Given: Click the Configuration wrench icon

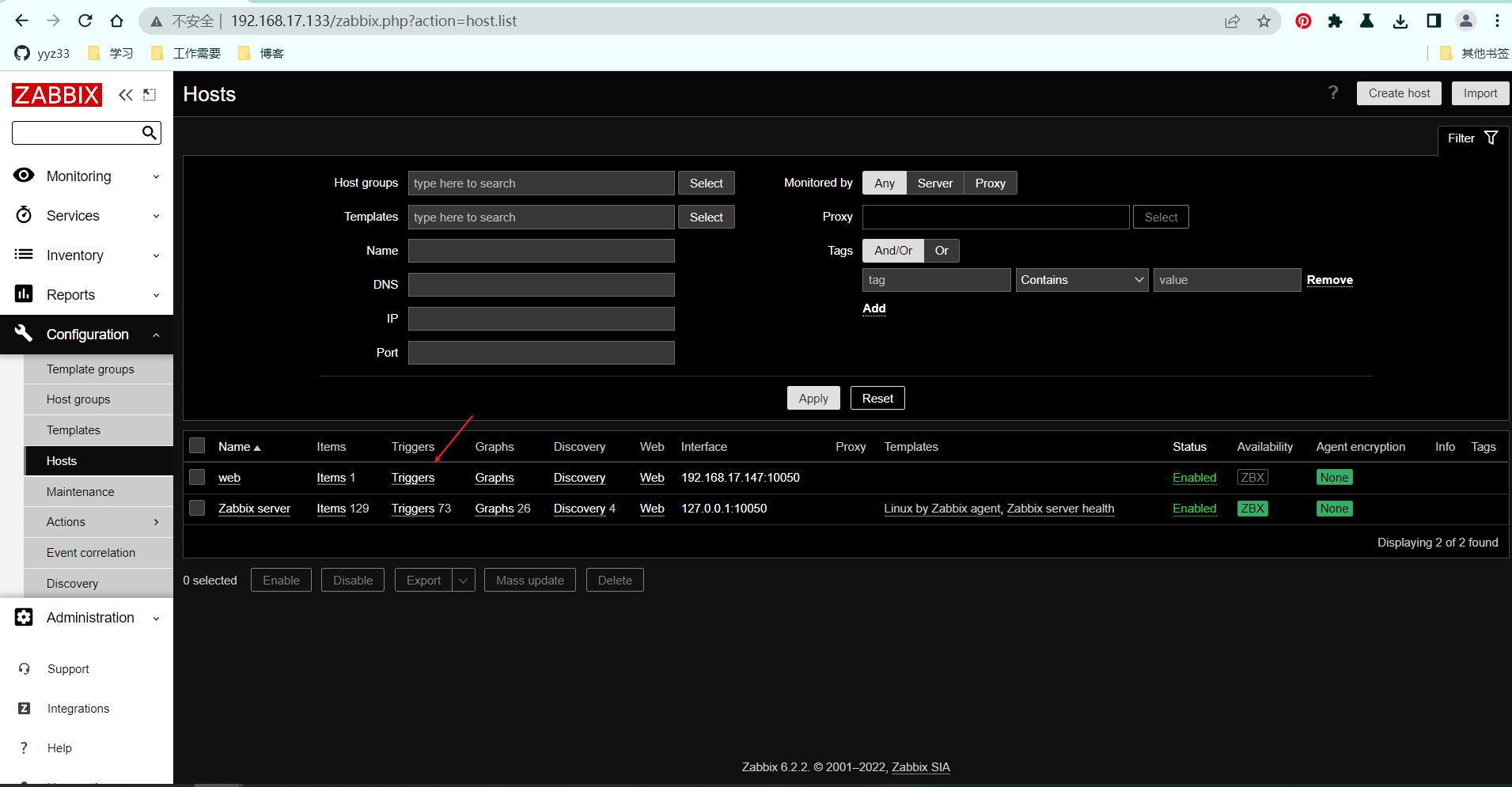Looking at the screenshot, I should click(x=24, y=334).
